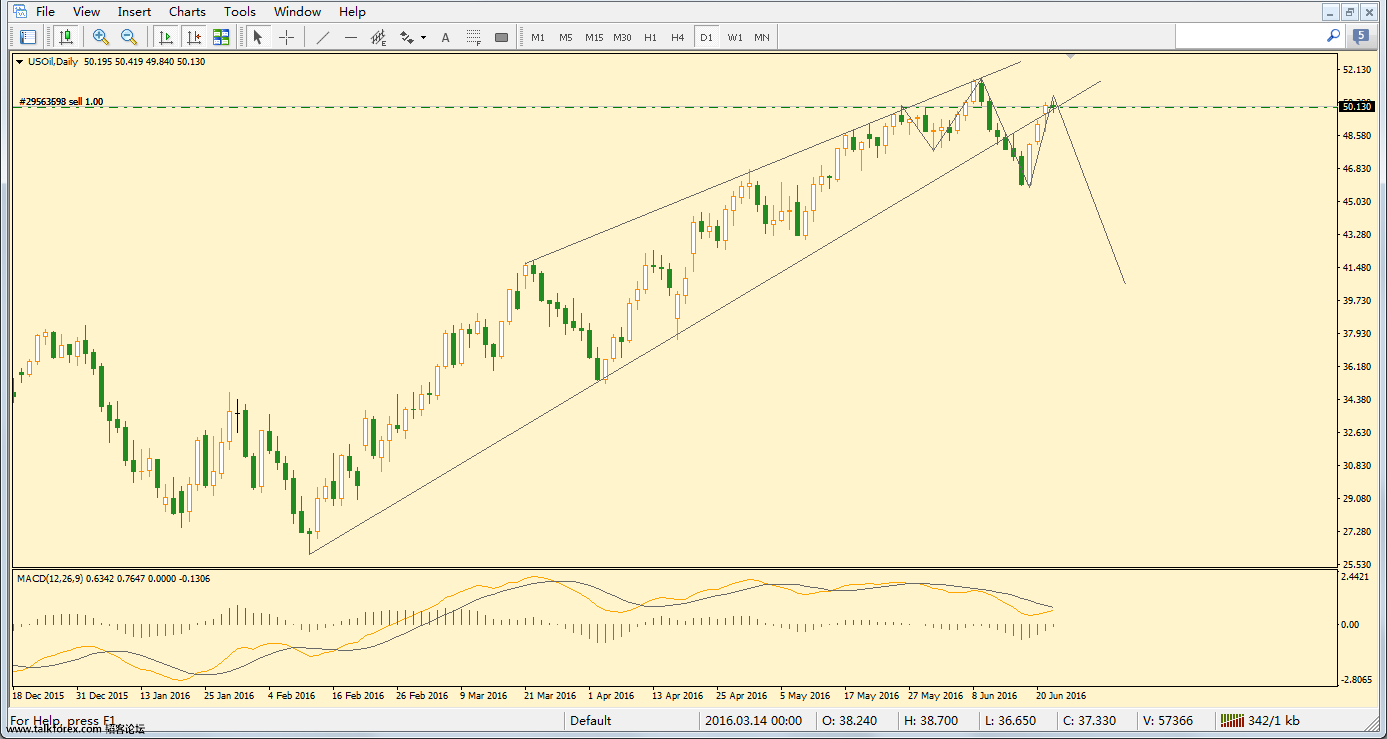The height and width of the screenshot is (739, 1387).
Task: Open the File menu
Action: tap(46, 12)
